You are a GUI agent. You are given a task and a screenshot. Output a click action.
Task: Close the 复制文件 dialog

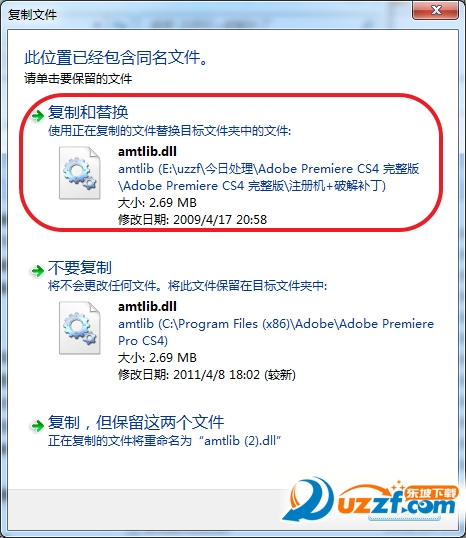[x=435, y=10]
